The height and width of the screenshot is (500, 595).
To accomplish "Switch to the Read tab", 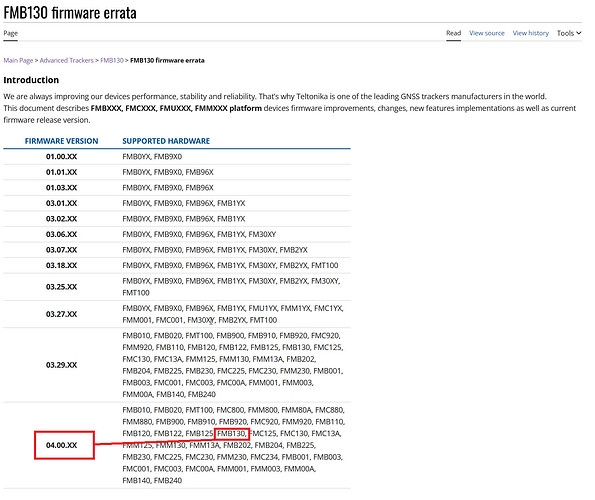I will pyautogui.click(x=453, y=33).
